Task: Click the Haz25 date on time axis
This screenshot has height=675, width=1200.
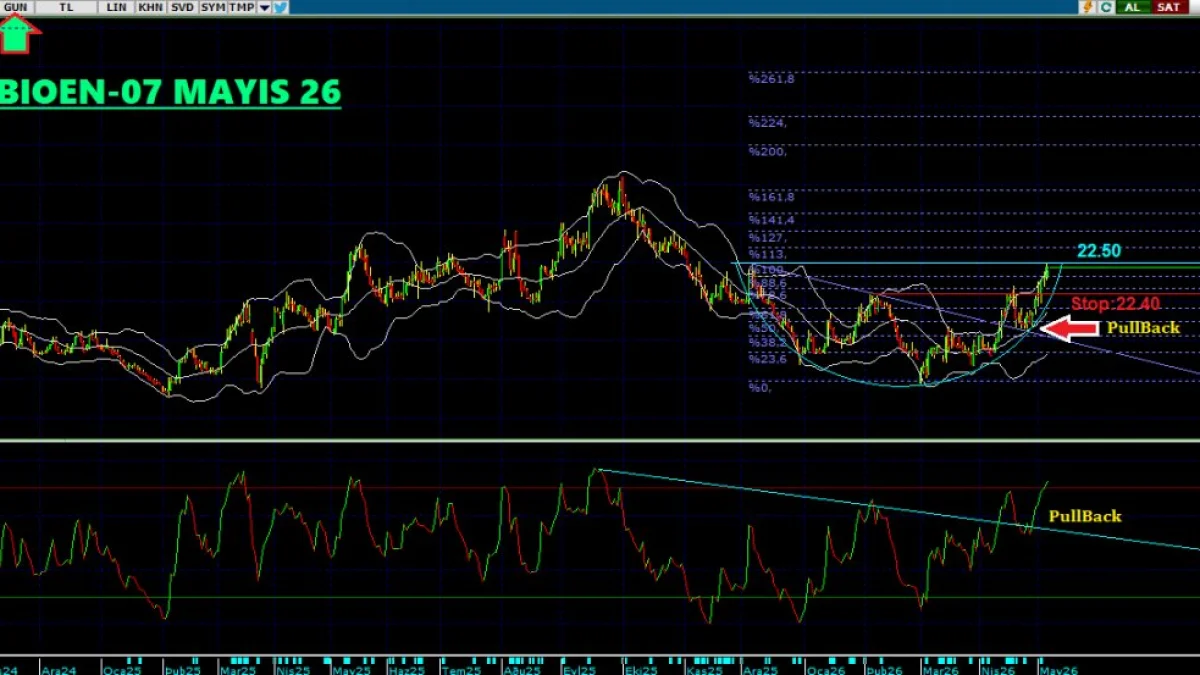Action: pos(406,669)
